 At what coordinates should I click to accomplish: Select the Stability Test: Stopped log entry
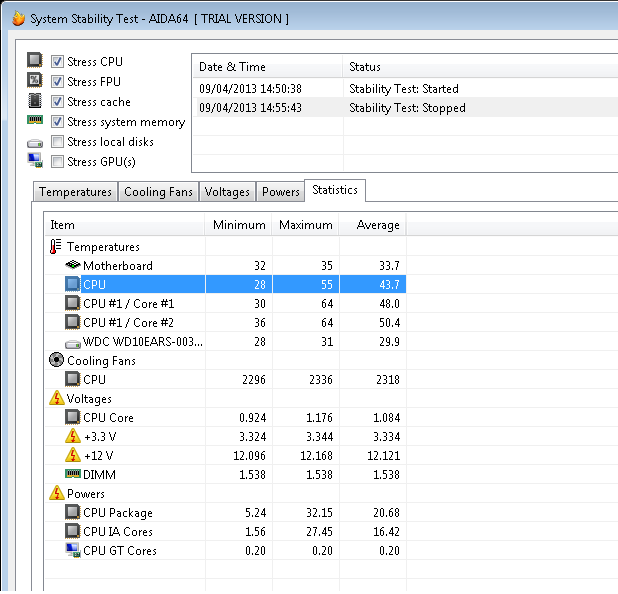tap(407, 108)
